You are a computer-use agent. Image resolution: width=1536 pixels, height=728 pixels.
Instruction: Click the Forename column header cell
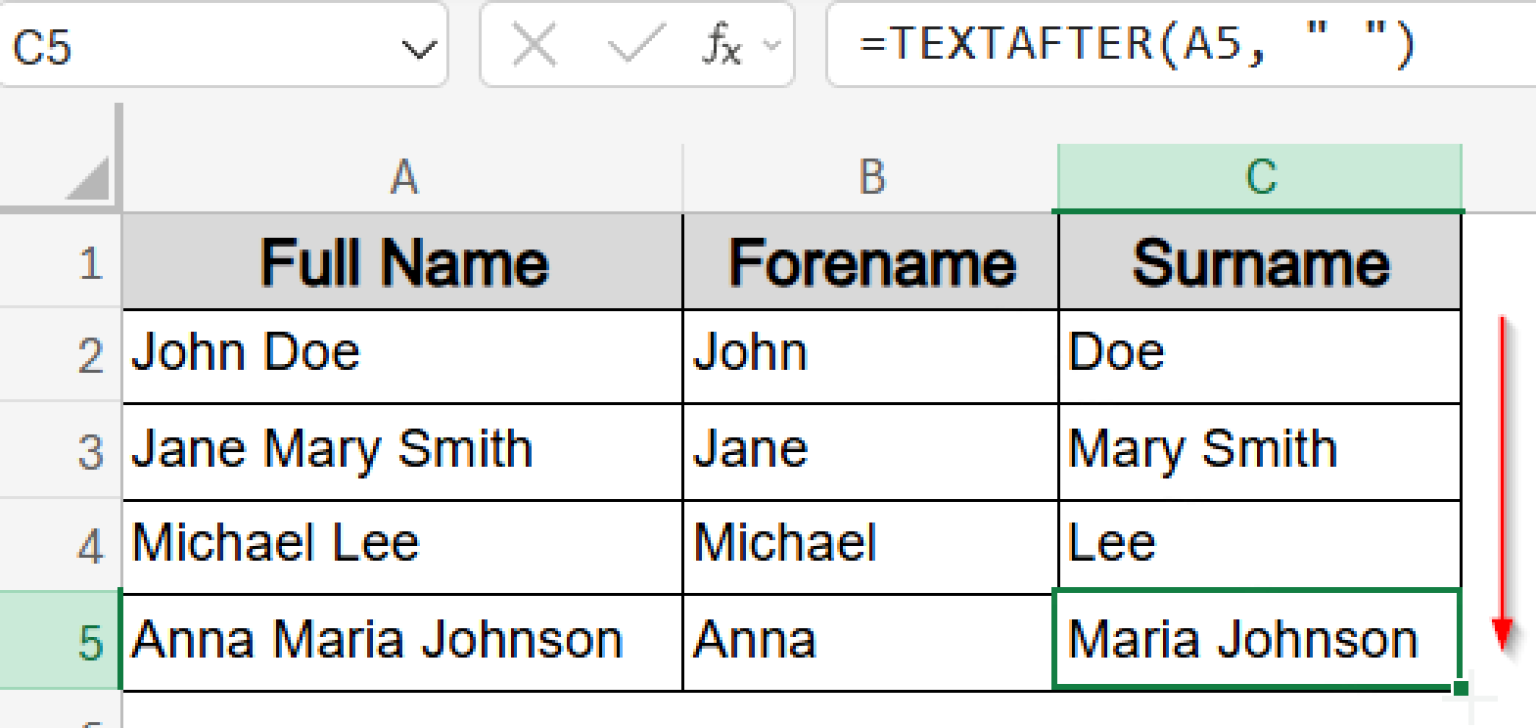pos(870,260)
